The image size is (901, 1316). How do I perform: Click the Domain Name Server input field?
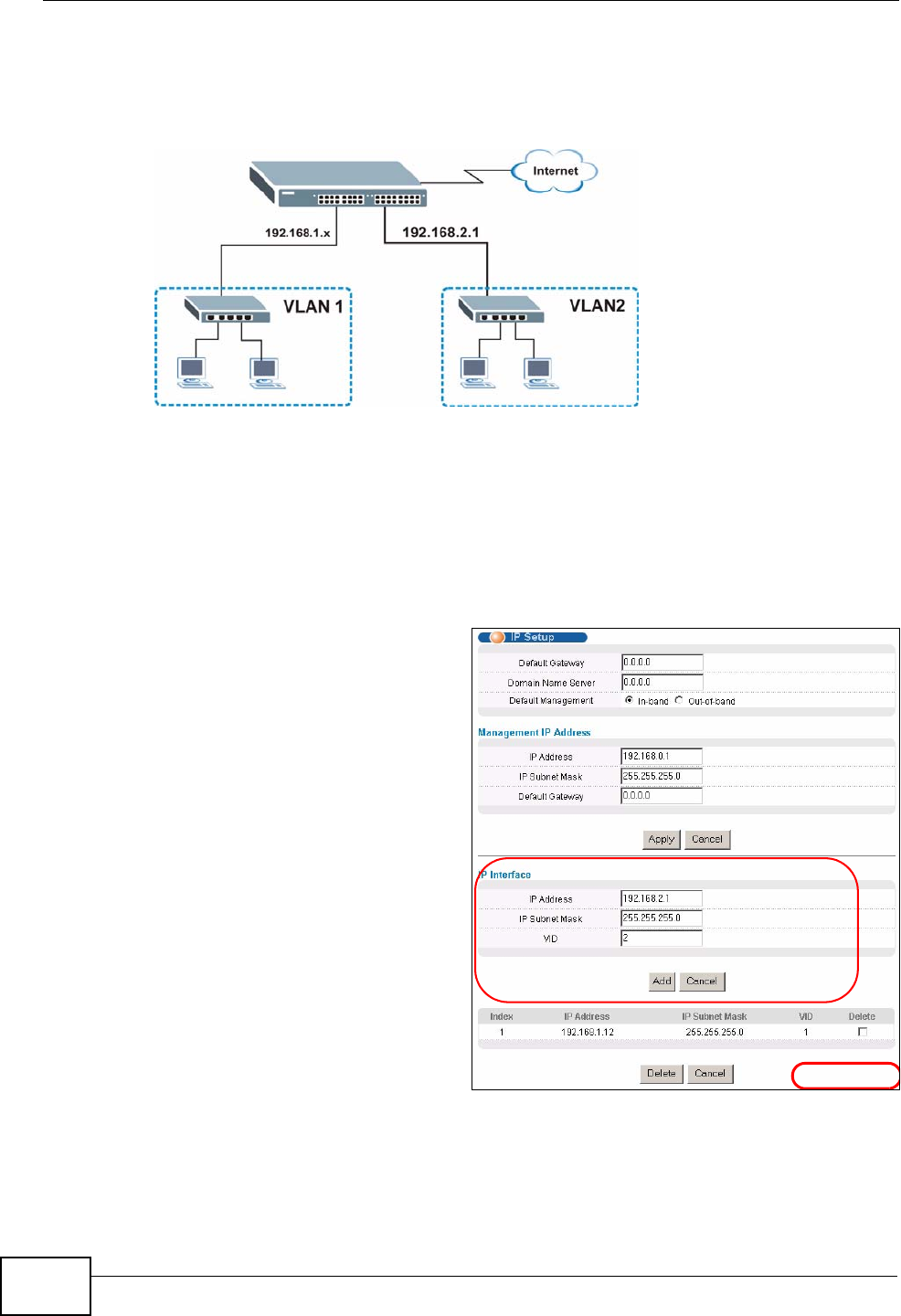[662, 682]
